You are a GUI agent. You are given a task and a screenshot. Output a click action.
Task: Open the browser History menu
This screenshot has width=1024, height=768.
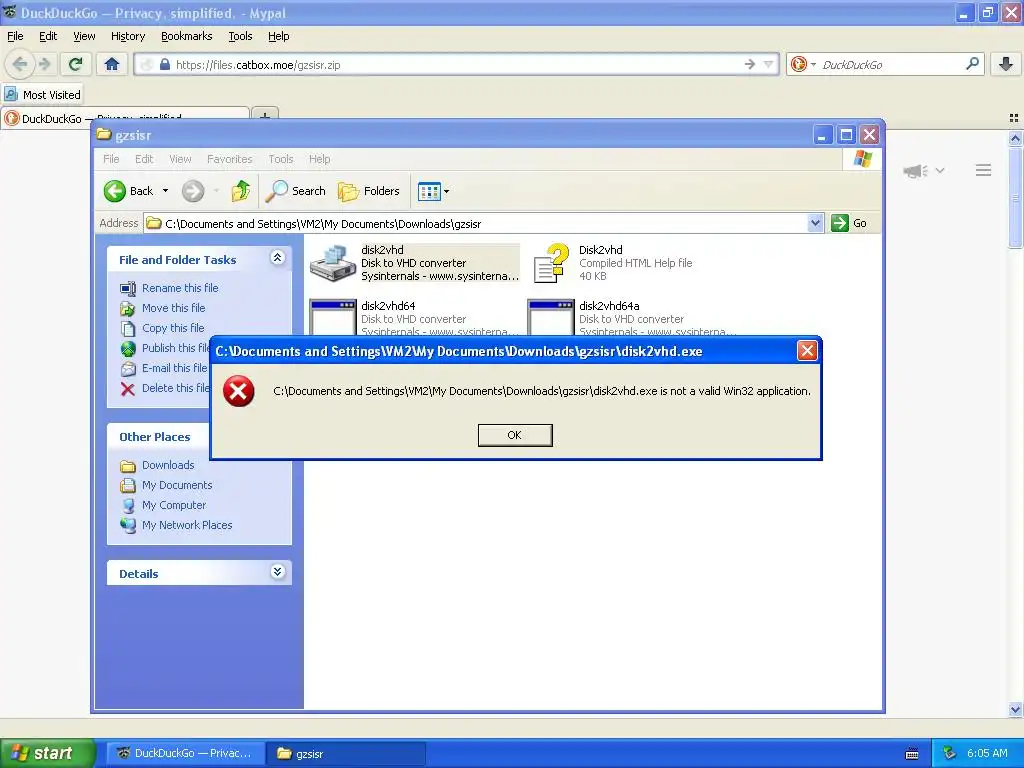point(127,36)
